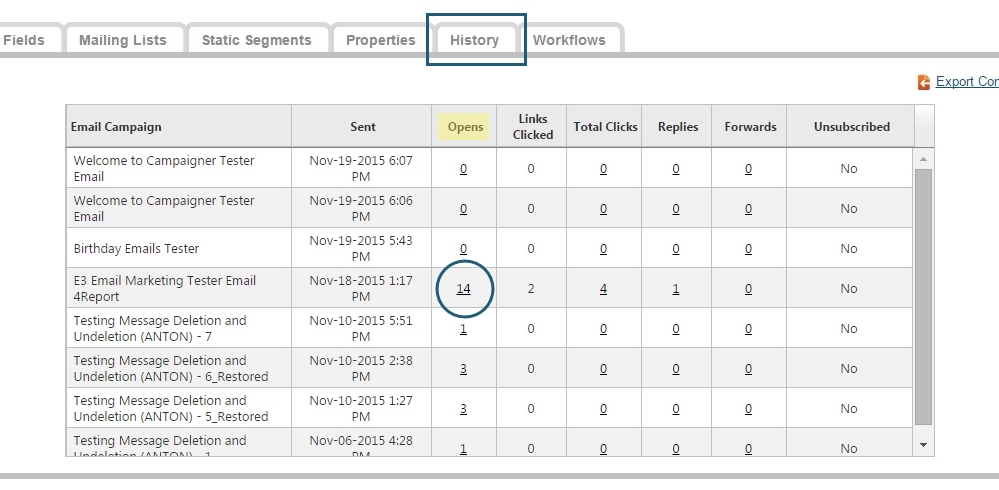
Task: Click the Export icon at top right
Action: pos(924,82)
